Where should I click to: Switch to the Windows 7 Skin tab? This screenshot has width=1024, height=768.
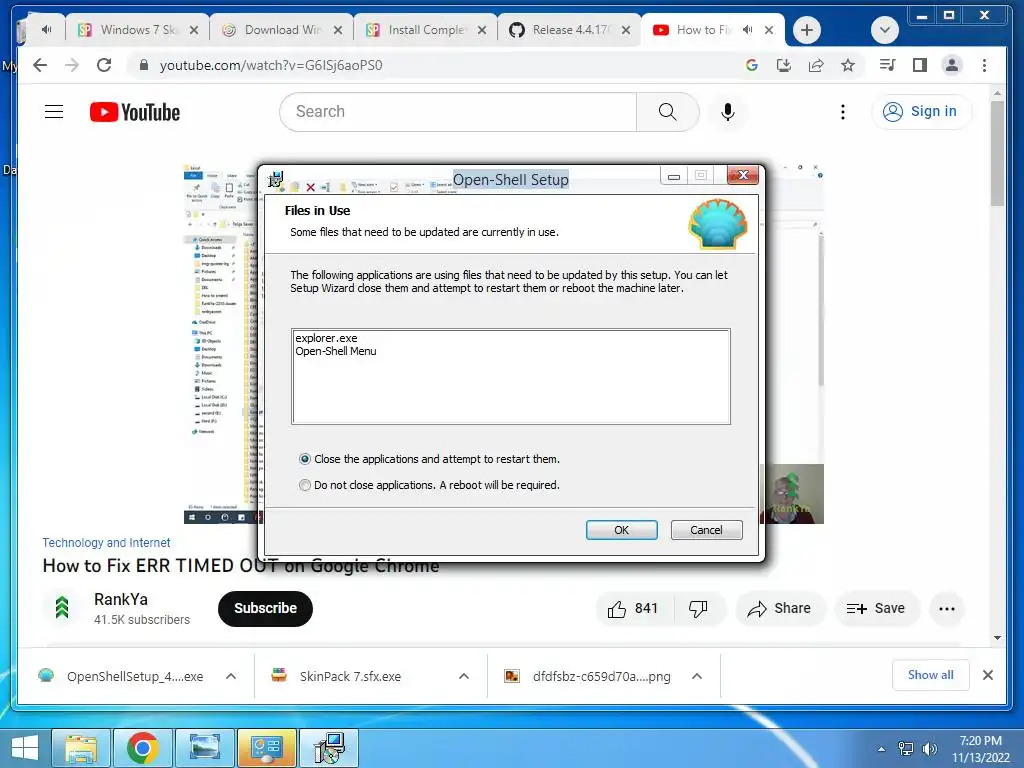(x=137, y=30)
